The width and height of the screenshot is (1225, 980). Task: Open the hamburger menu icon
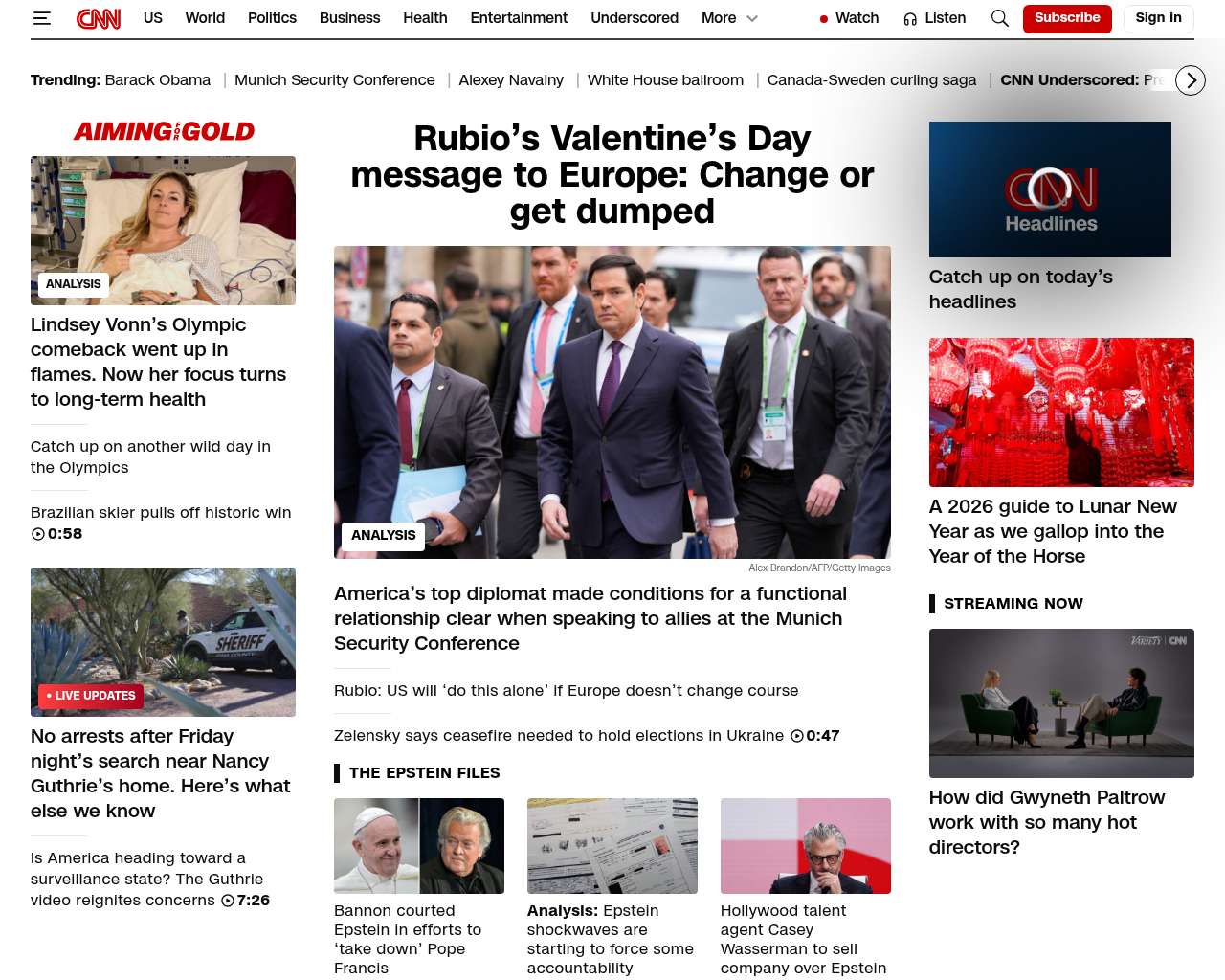click(x=41, y=18)
